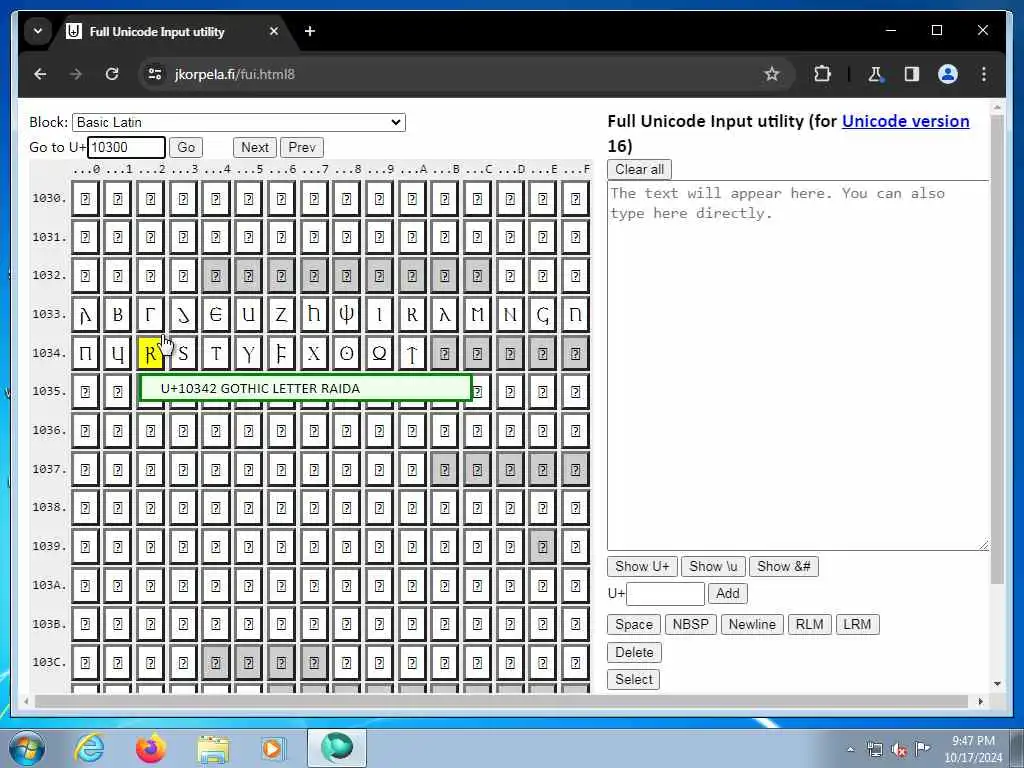Click the U+ code entry field beside Add
The width and height of the screenshot is (1024, 768).
point(665,594)
